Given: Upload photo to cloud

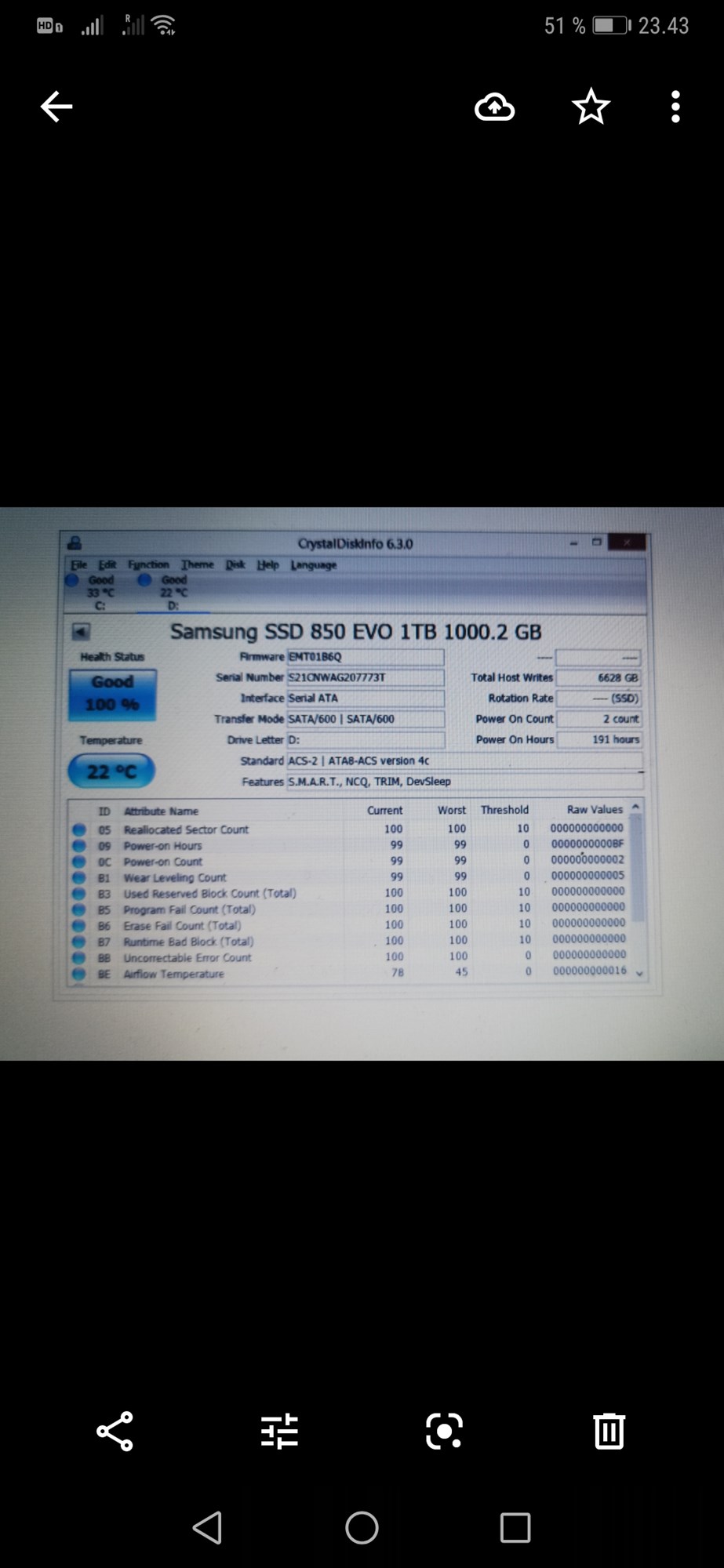Looking at the screenshot, I should [495, 107].
